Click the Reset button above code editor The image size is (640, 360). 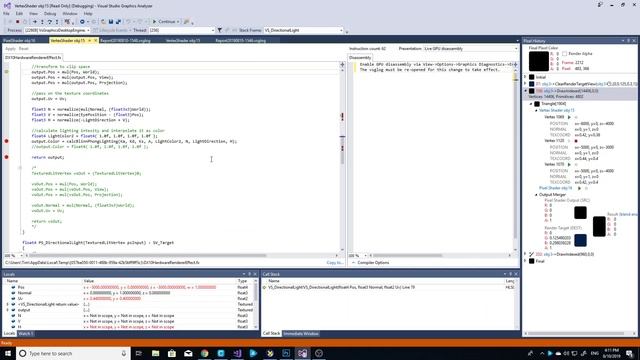point(24,49)
